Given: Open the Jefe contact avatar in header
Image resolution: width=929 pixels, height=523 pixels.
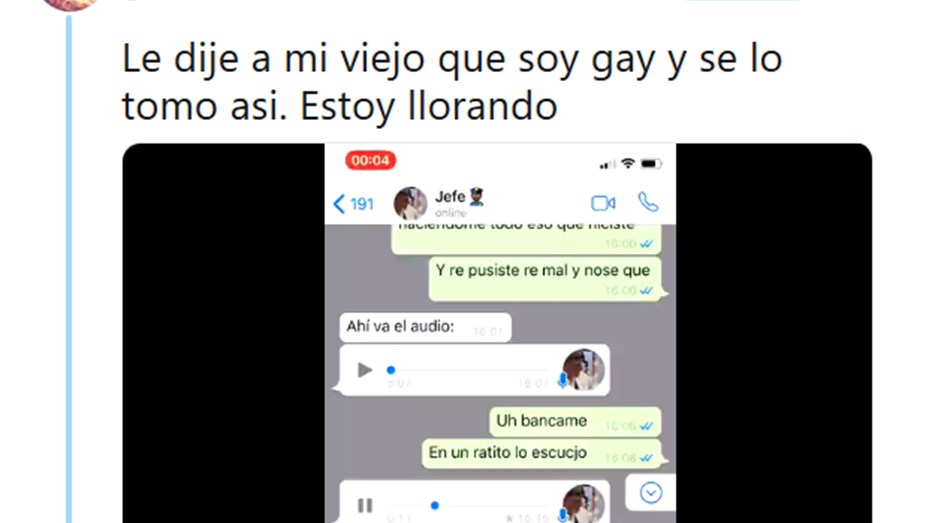Looking at the screenshot, I should click(410, 203).
